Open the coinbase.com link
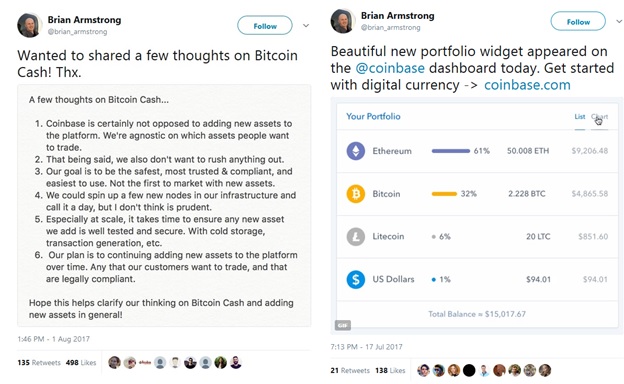 pyautogui.click(x=527, y=85)
